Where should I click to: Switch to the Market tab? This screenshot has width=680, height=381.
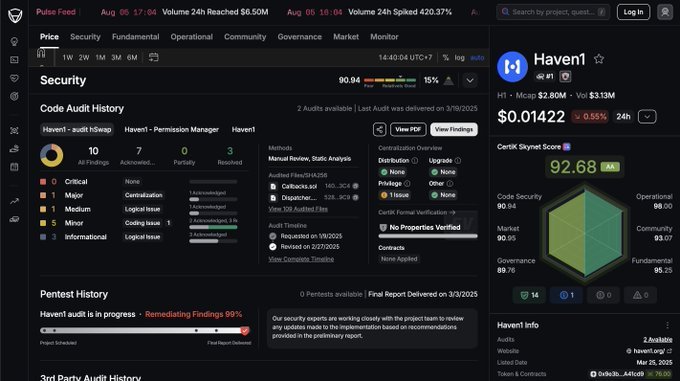pyautogui.click(x=346, y=37)
